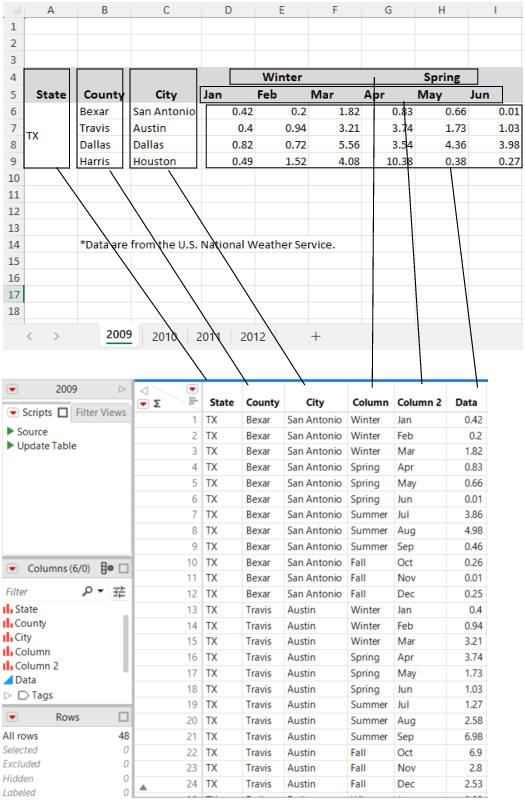Image resolution: width=525 pixels, height=800 pixels.
Task: Click the play arrow beside the 2009 table name
Action: [122, 389]
